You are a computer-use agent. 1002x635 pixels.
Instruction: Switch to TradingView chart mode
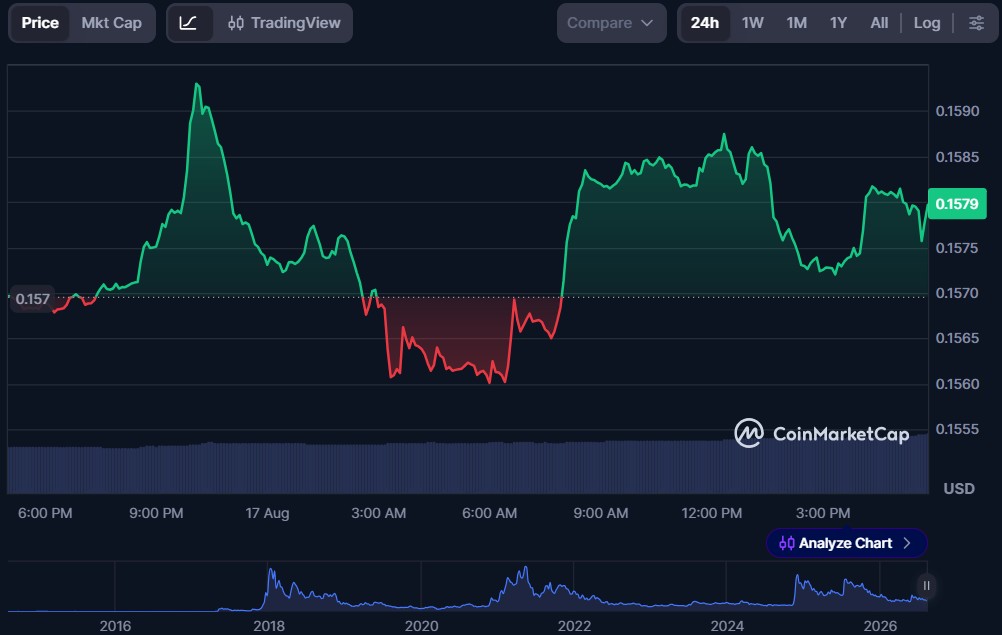(284, 23)
